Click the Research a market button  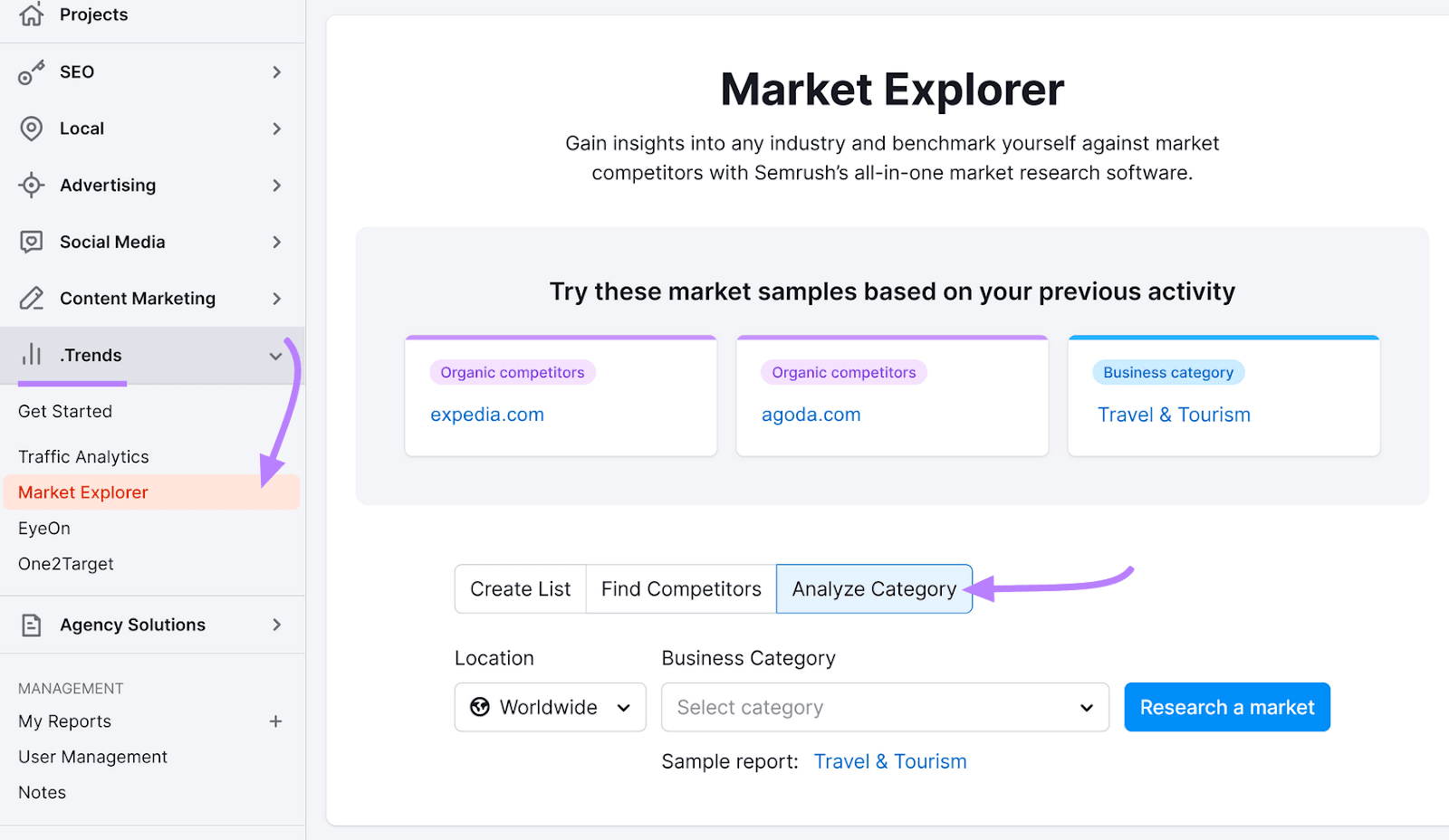point(1227,707)
